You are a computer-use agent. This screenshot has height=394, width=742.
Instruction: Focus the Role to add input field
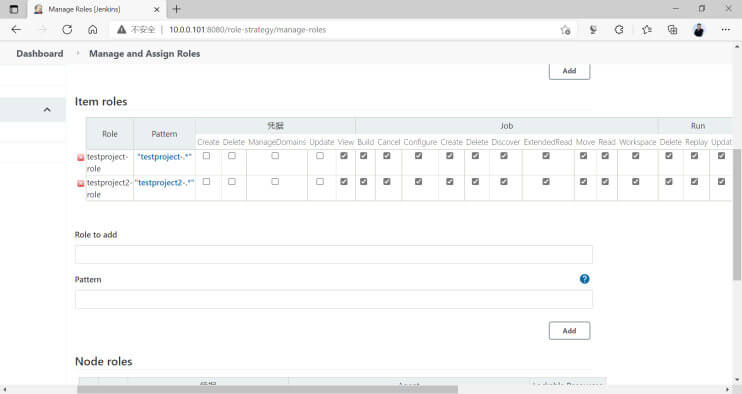coord(334,254)
